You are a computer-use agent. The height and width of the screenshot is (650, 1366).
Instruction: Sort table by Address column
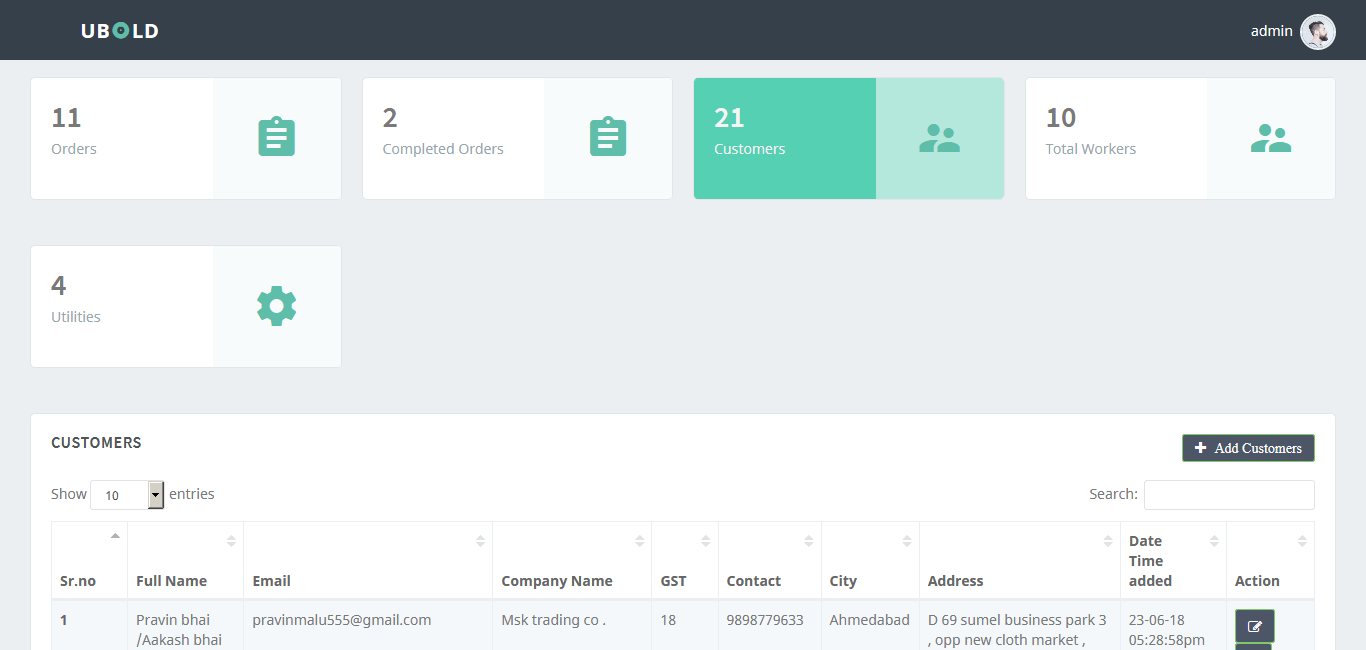[1020, 560]
